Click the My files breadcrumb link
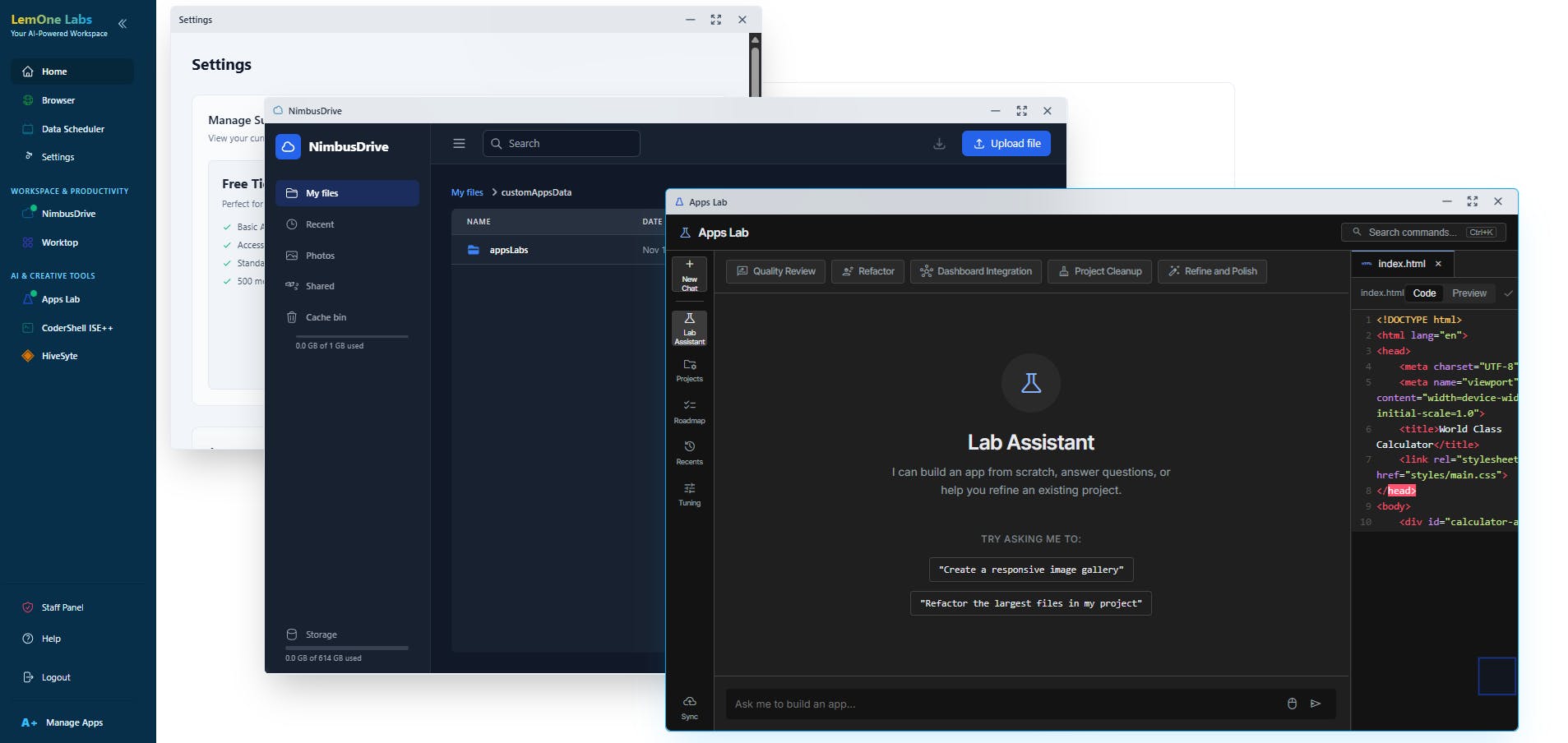 (467, 192)
